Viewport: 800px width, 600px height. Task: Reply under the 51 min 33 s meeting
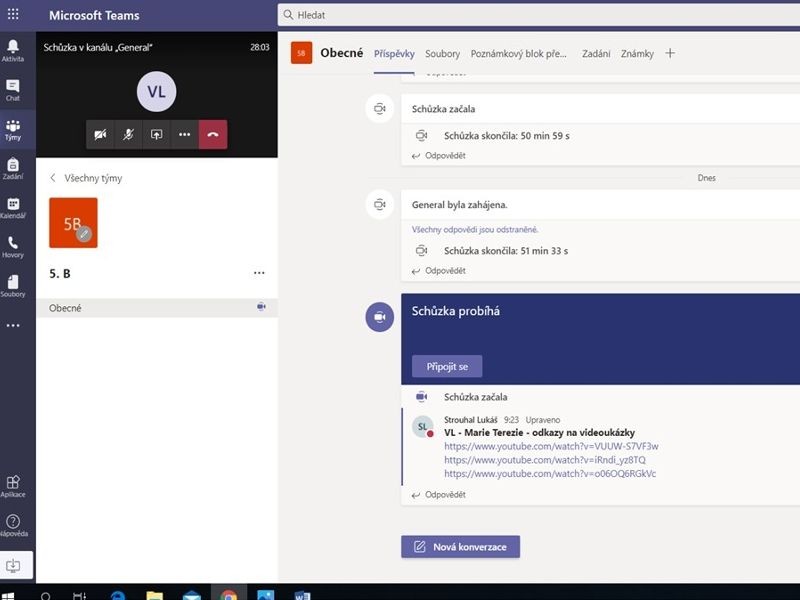(439, 270)
